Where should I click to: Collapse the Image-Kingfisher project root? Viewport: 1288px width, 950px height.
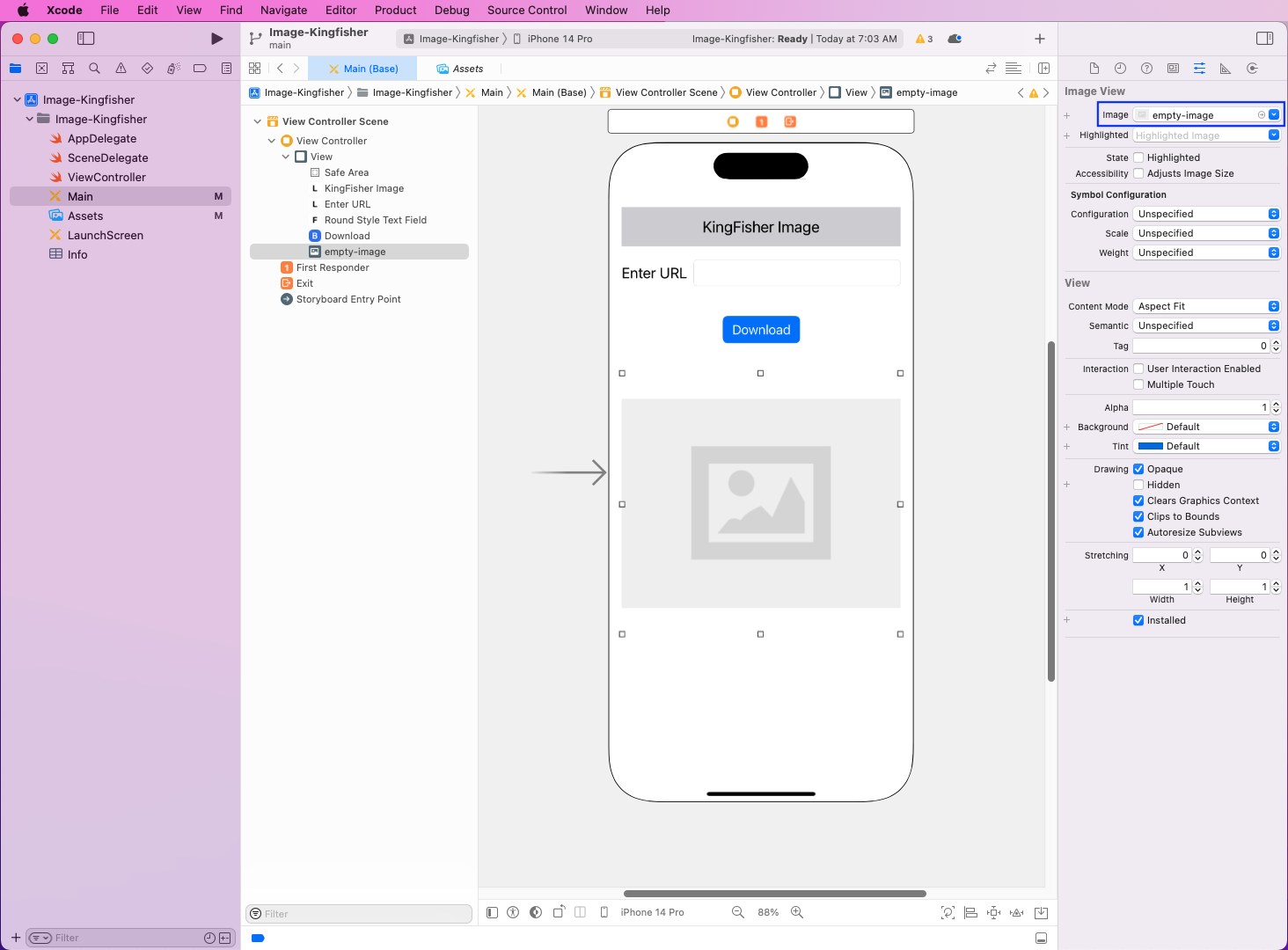[17, 99]
